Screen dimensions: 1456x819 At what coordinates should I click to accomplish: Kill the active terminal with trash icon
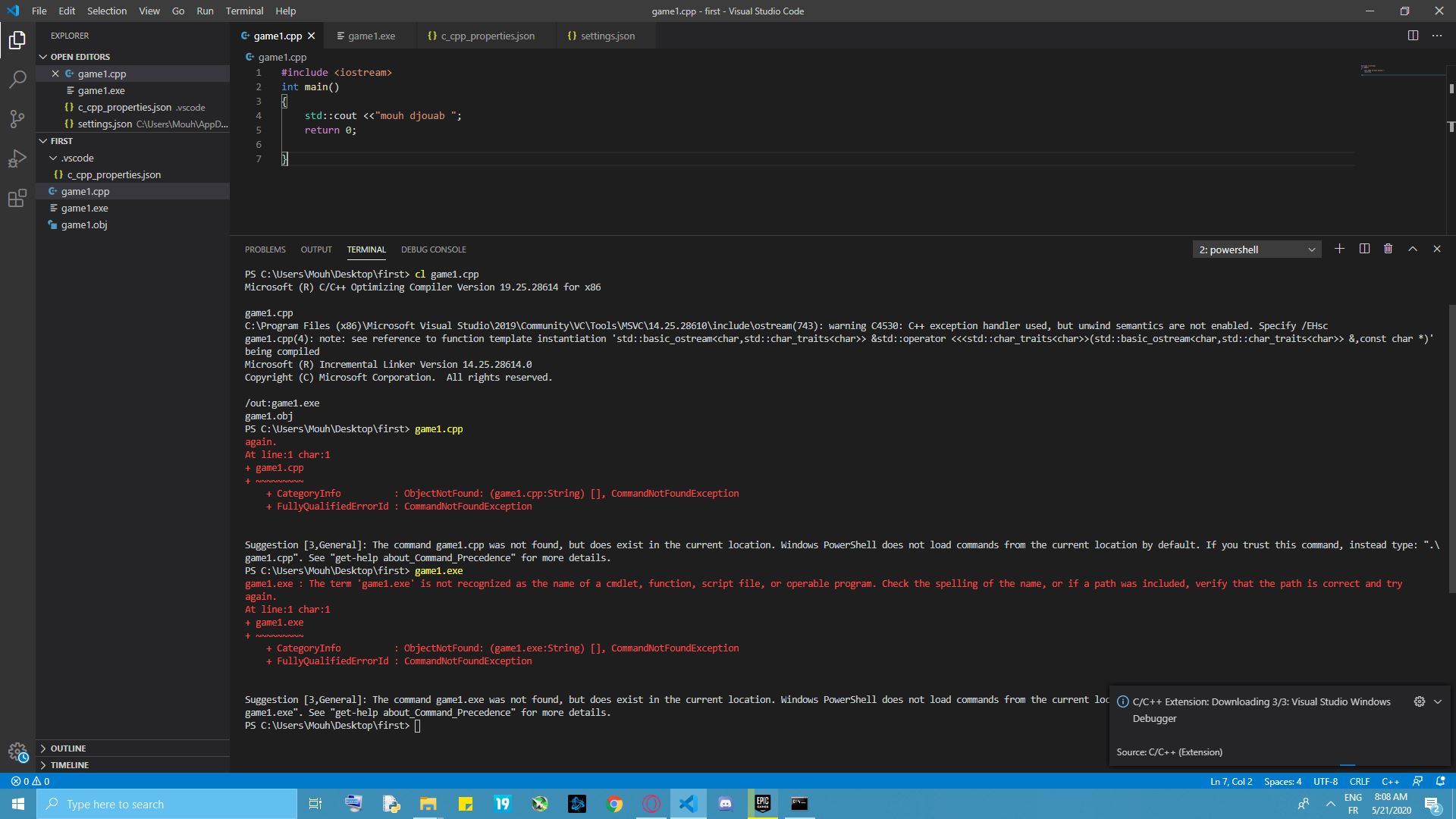[1388, 249]
